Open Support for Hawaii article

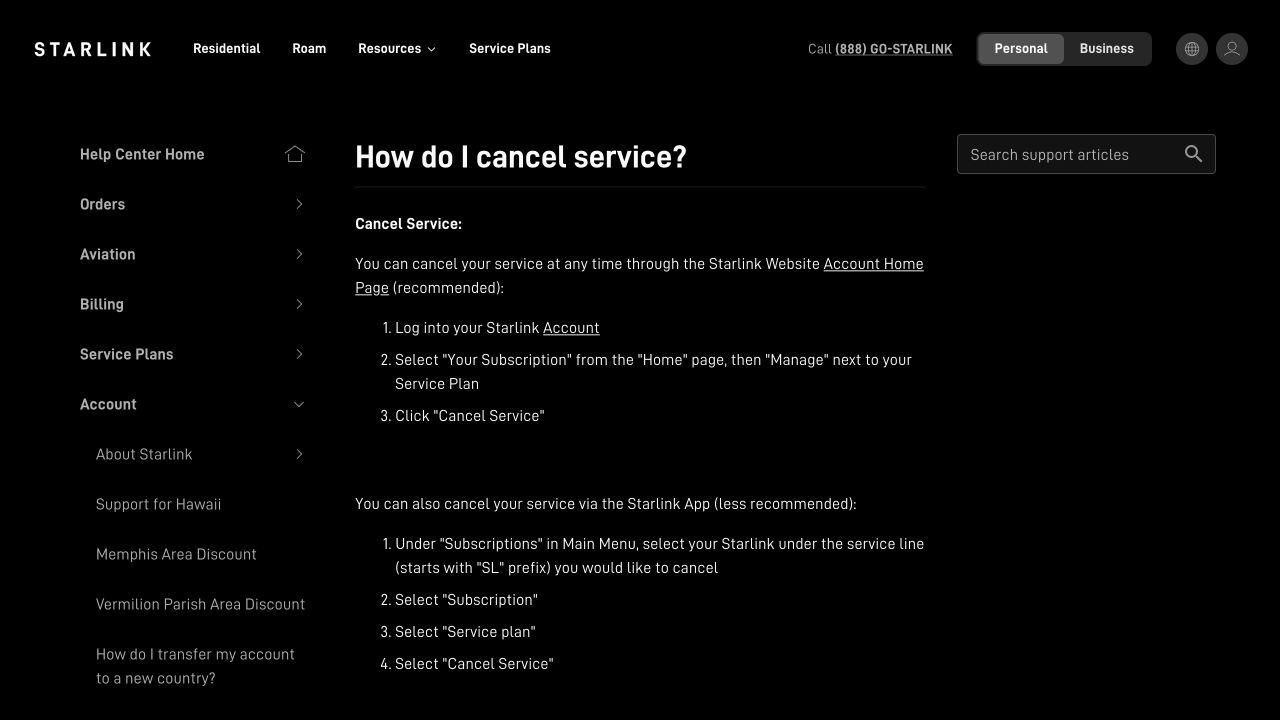click(x=159, y=504)
